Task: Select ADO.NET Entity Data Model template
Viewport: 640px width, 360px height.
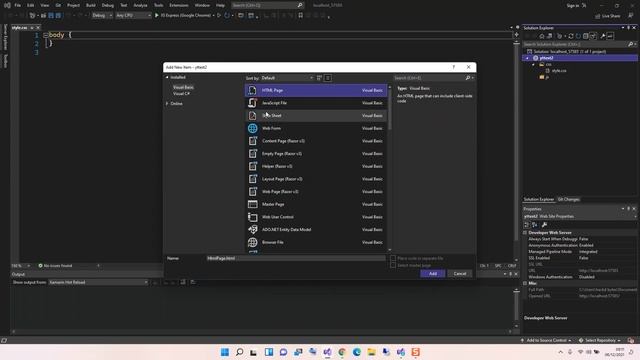Action: [316, 229]
